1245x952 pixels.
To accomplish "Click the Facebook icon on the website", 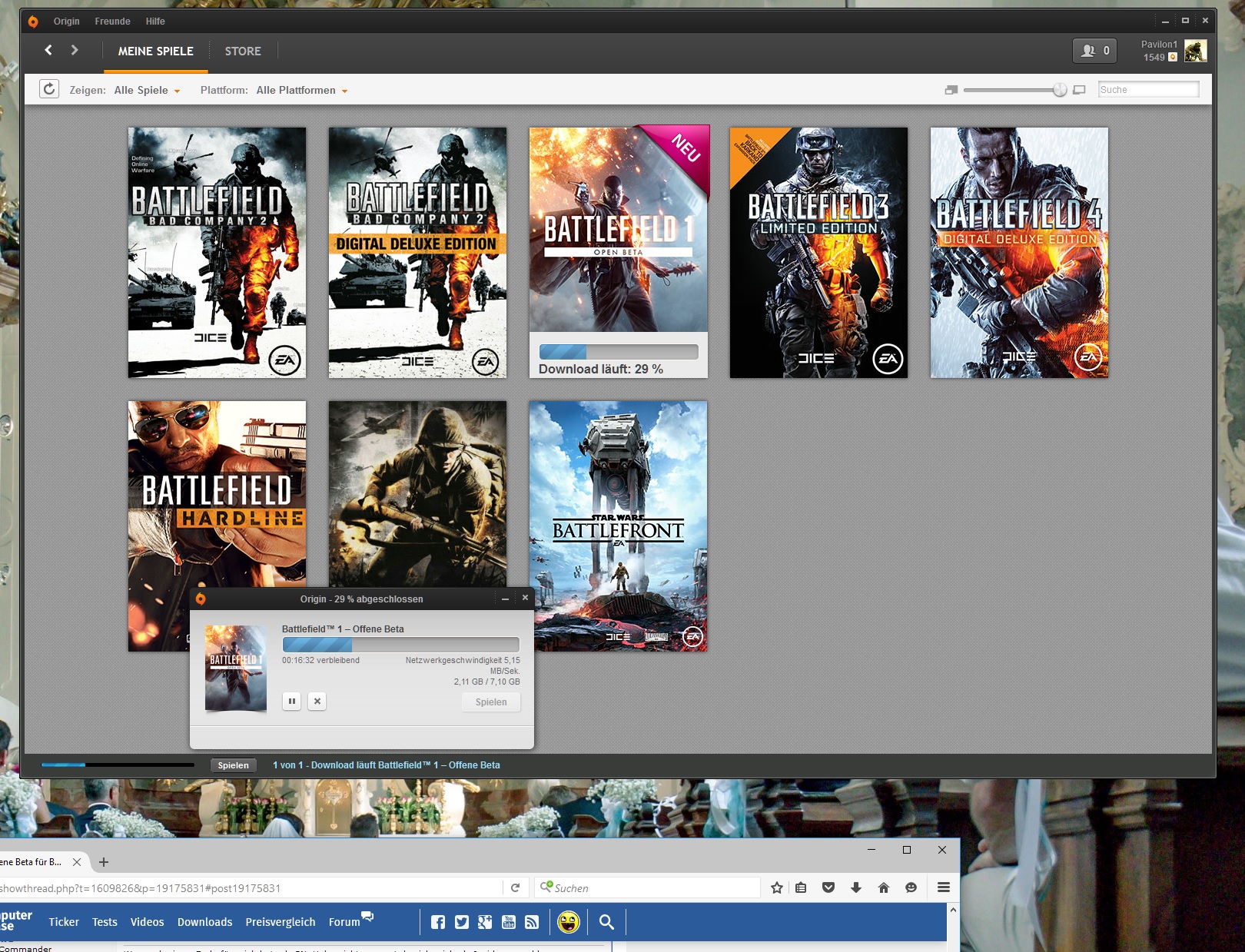I will click(438, 922).
